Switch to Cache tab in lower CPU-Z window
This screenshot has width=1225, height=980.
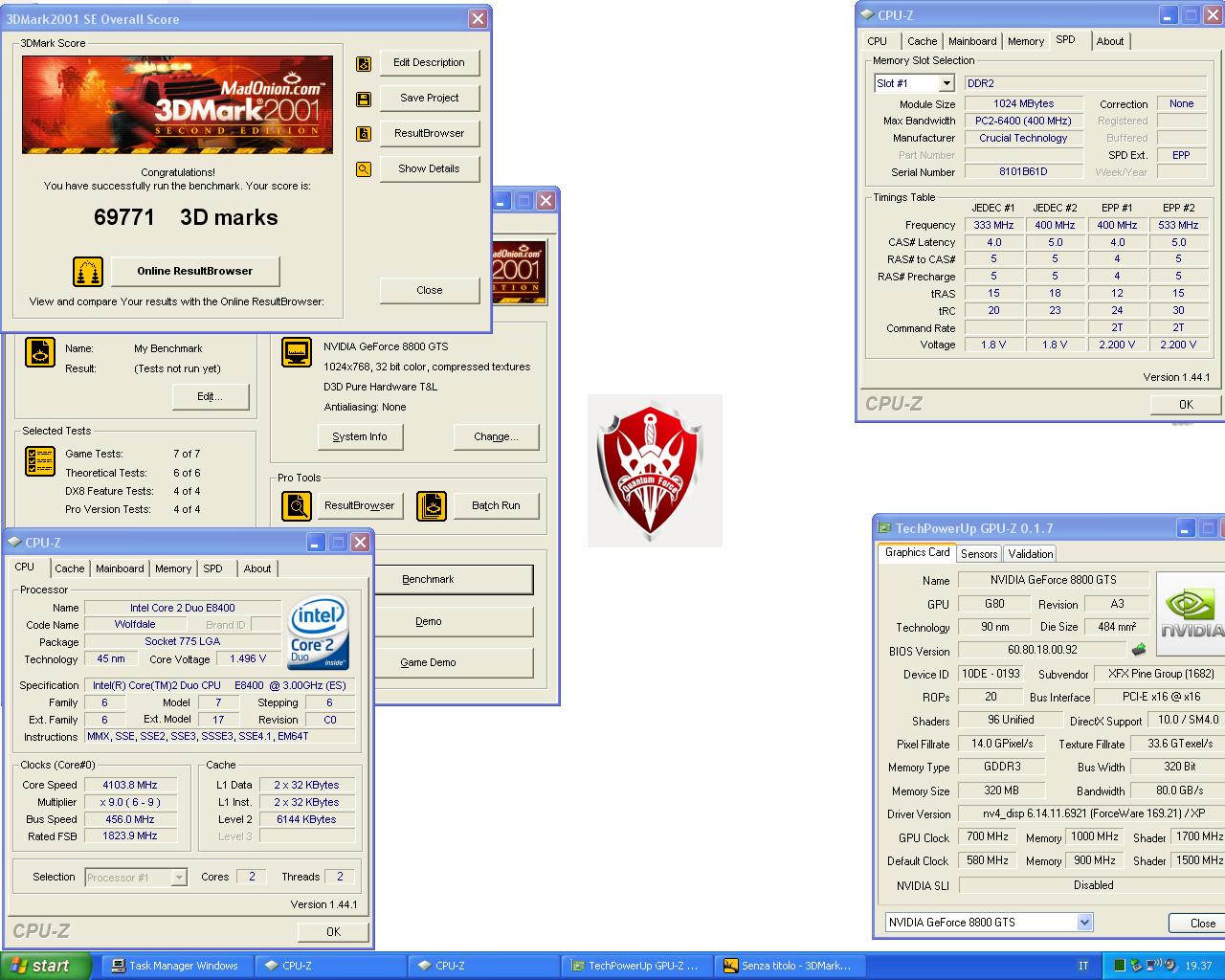click(x=69, y=568)
